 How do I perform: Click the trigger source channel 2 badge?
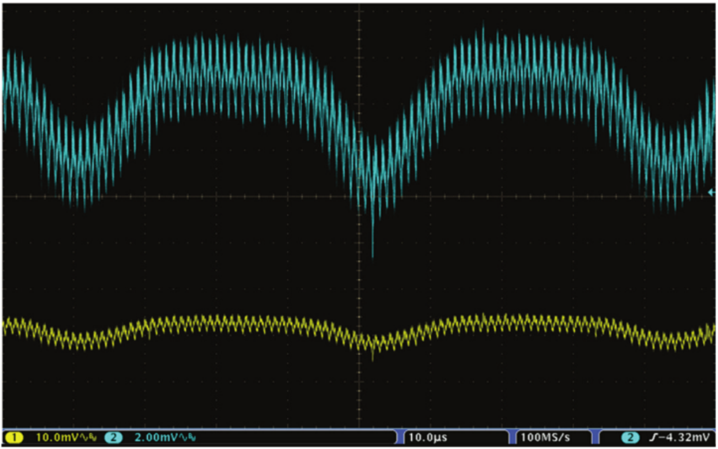point(630,438)
